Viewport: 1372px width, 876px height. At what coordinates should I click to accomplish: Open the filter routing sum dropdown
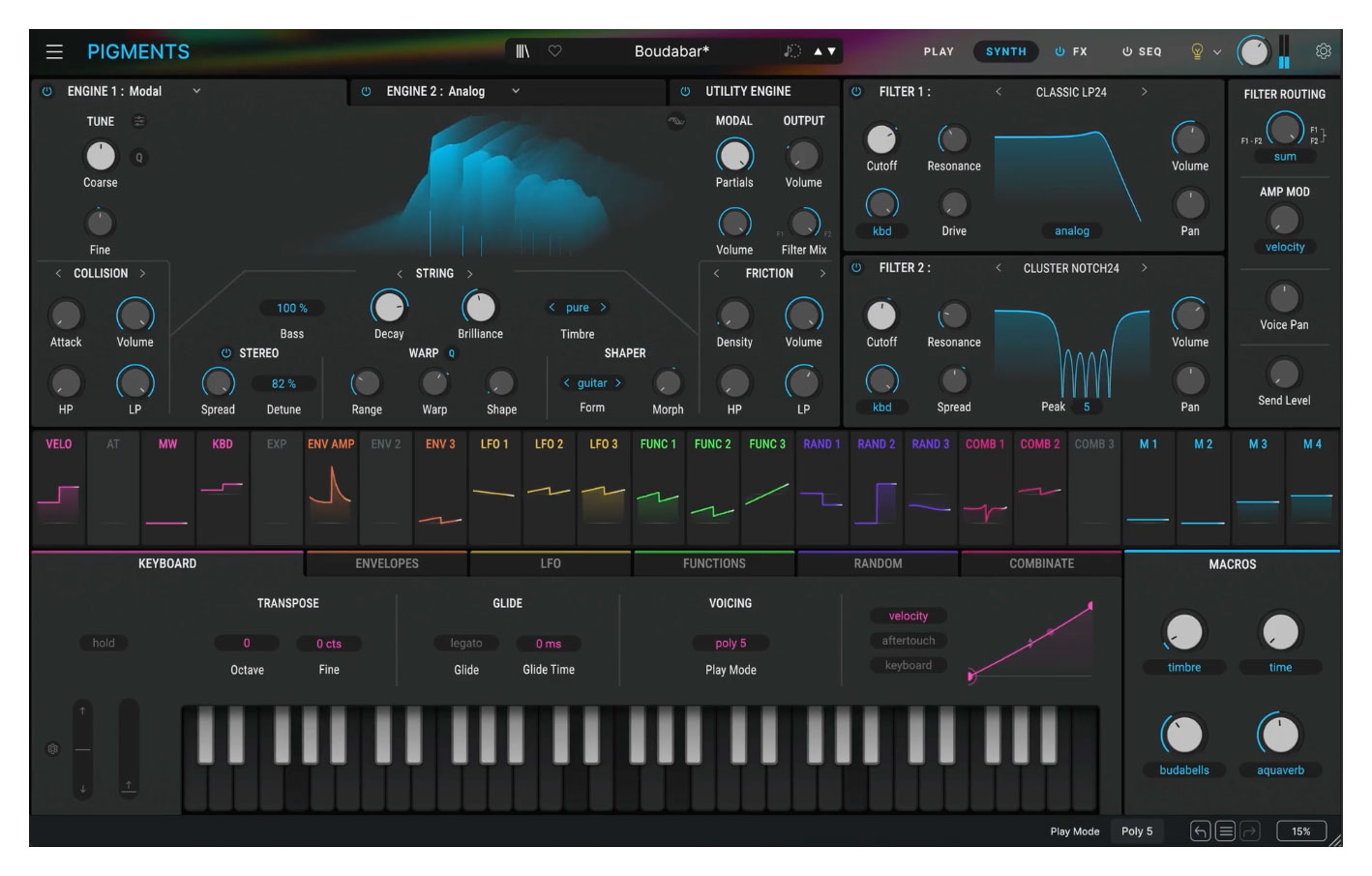coord(1285,156)
